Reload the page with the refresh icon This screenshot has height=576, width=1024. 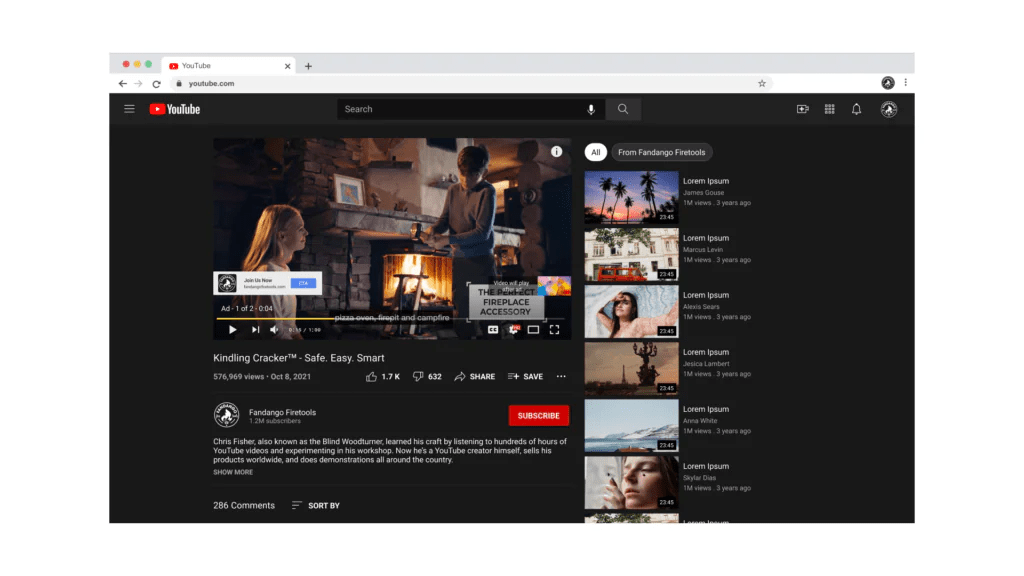(157, 84)
